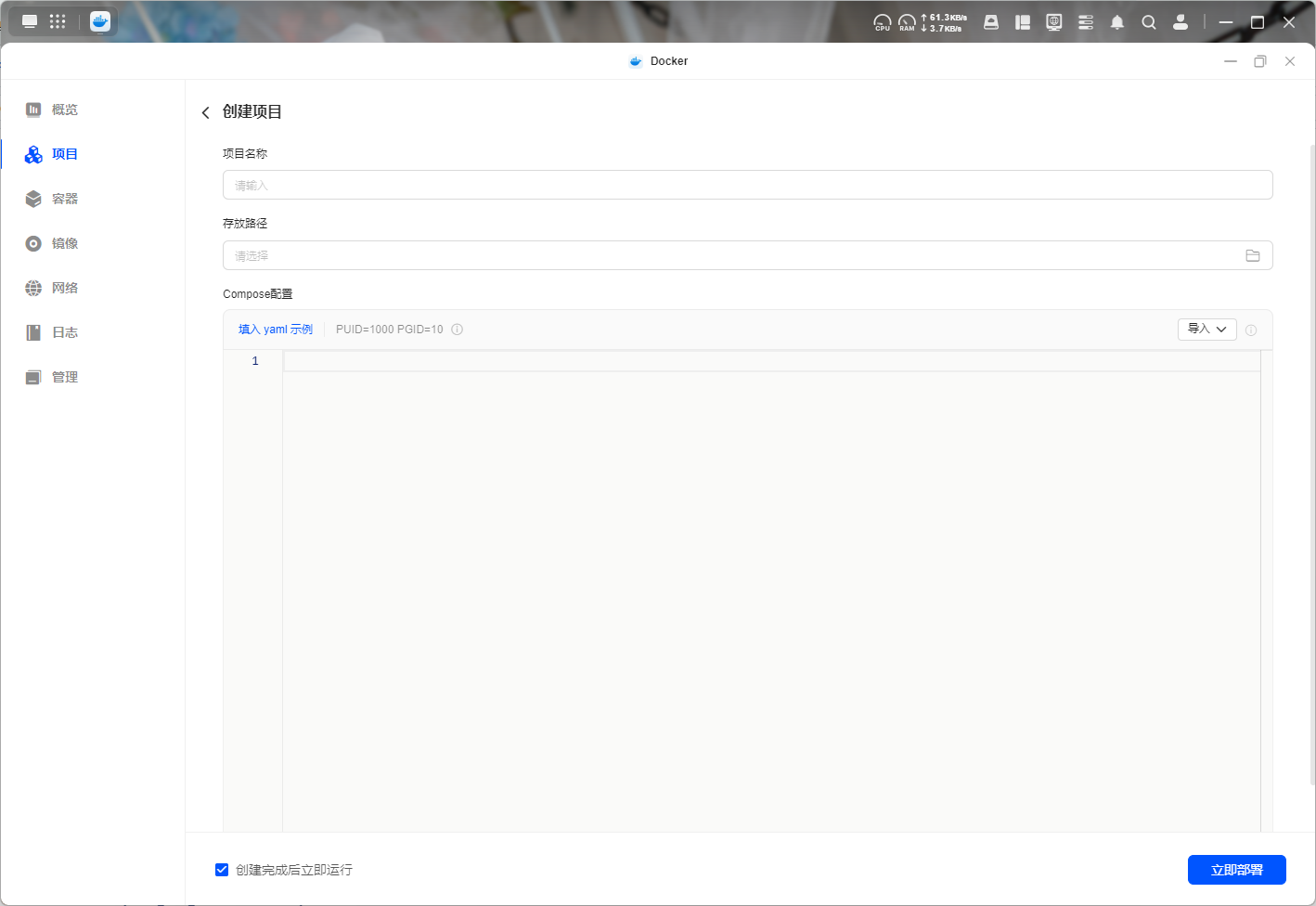Expand the 导入 import dropdown
Image resolution: width=1316 pixels, height=906 pixels.
(x=1207, y=330)
